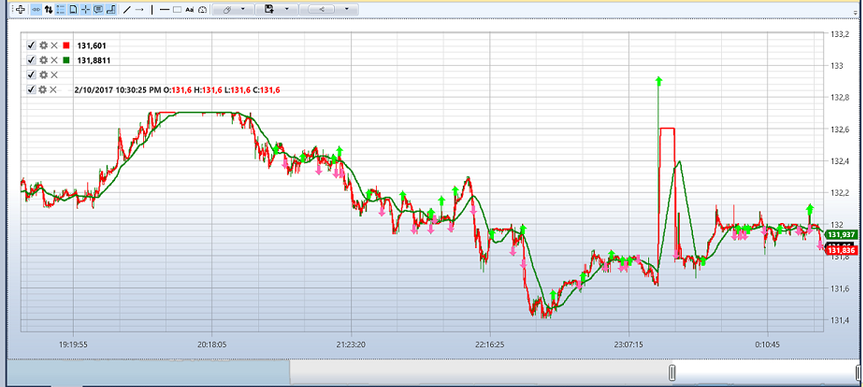This screenshot has height=387, width=863.
Task: Click the 20:18:05 time axis label
Action: click(x=212, y=345)
